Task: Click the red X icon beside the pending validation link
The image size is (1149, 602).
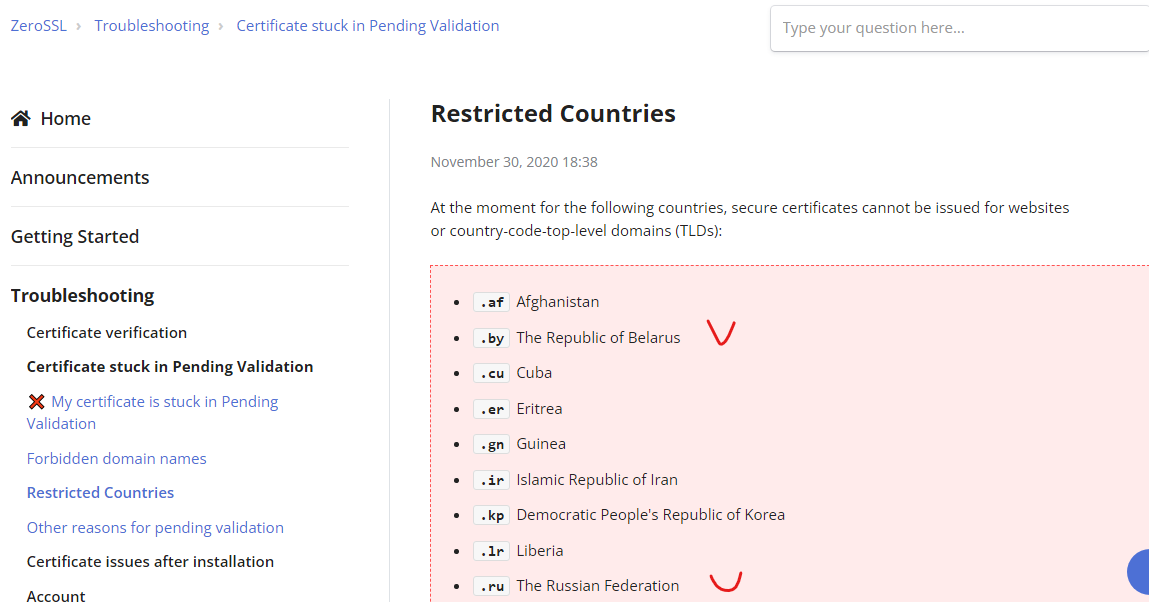Action: [36, 400]
